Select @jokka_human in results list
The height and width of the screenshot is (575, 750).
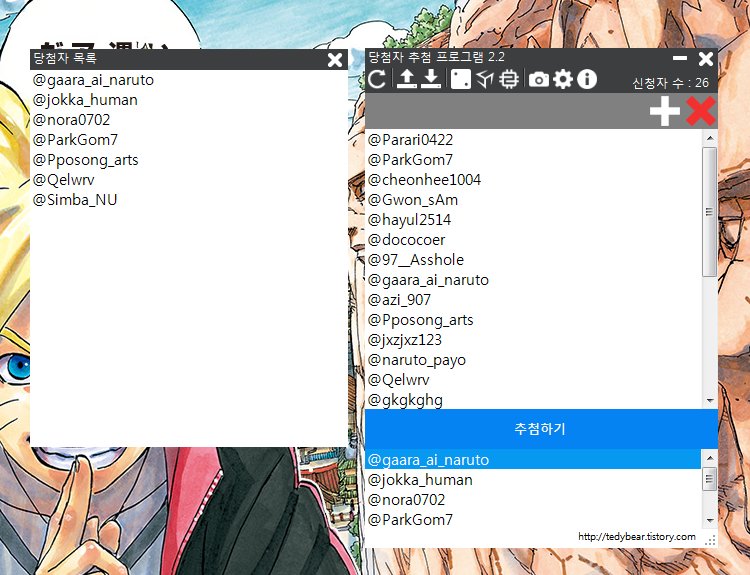(533, 480)
